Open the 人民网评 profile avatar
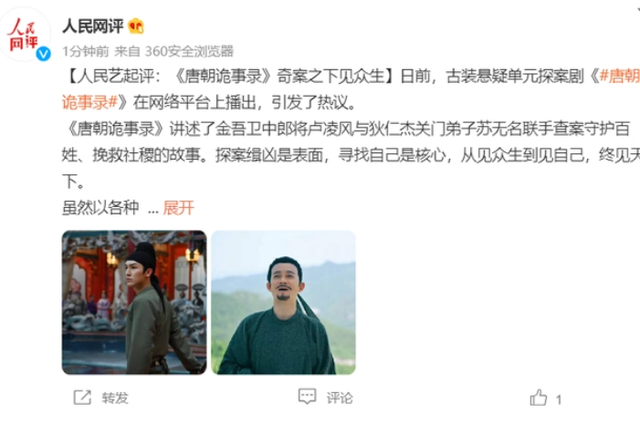The image size is (640, 425). (x=24, y=33)
